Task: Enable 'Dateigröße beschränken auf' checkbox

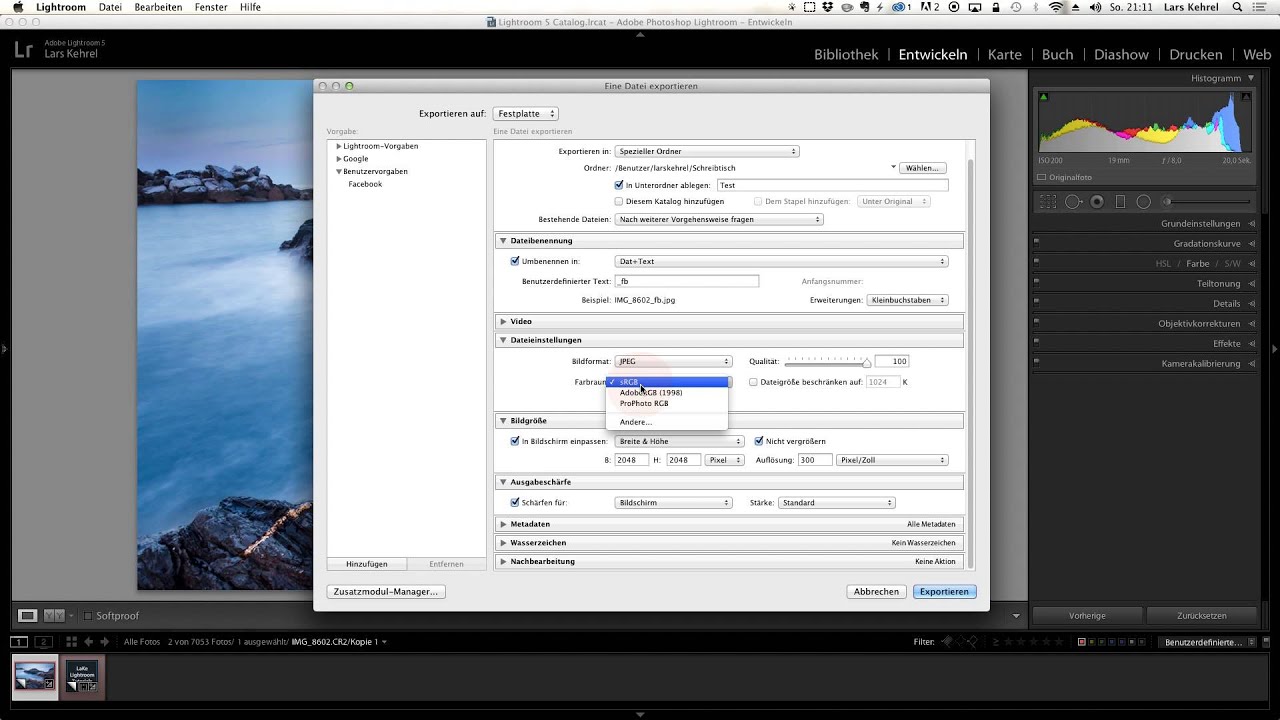Action: pyautogui.click(x=753, y=382)
